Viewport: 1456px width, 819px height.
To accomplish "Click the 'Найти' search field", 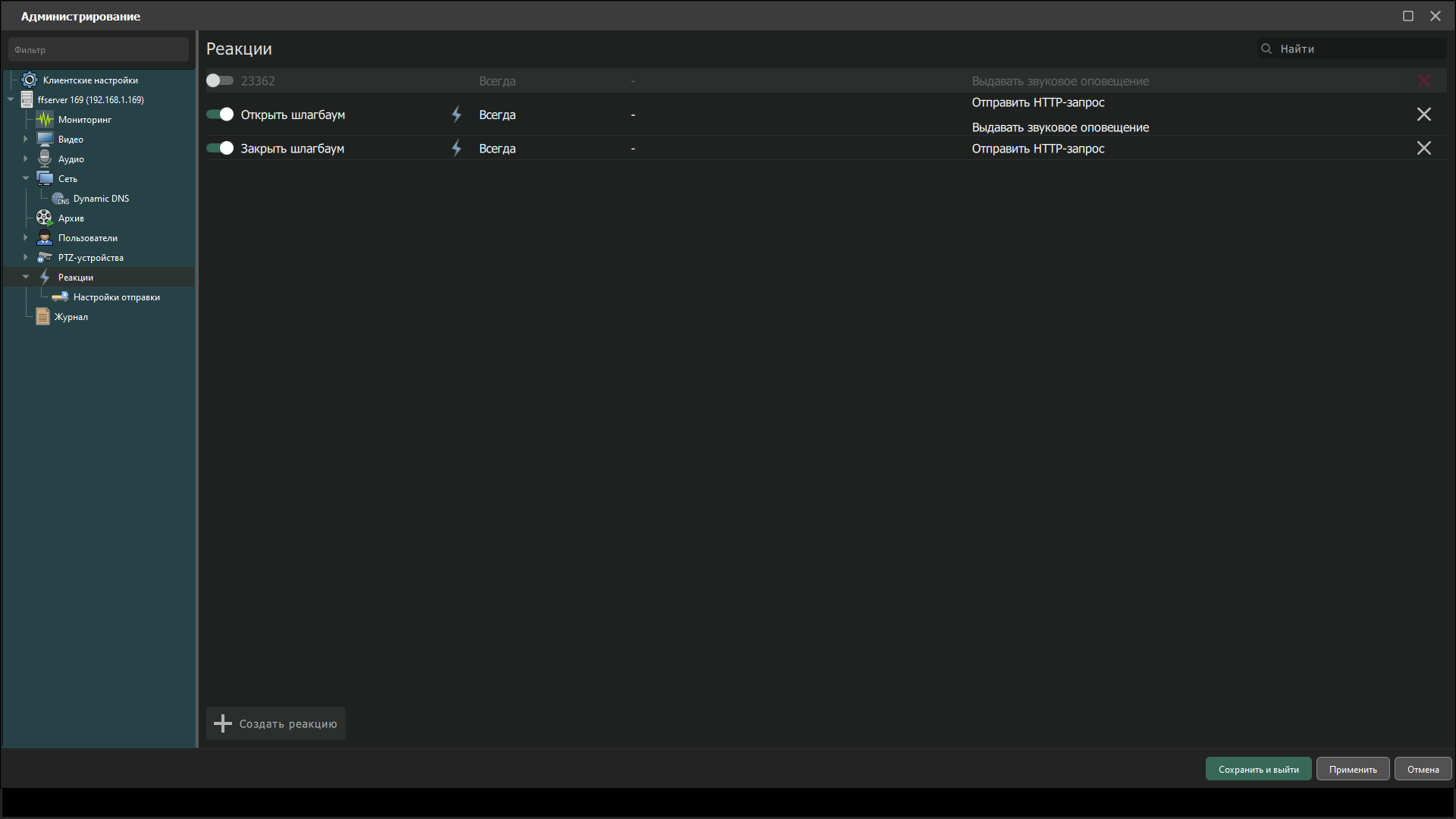I will [x=1357, y=49].
